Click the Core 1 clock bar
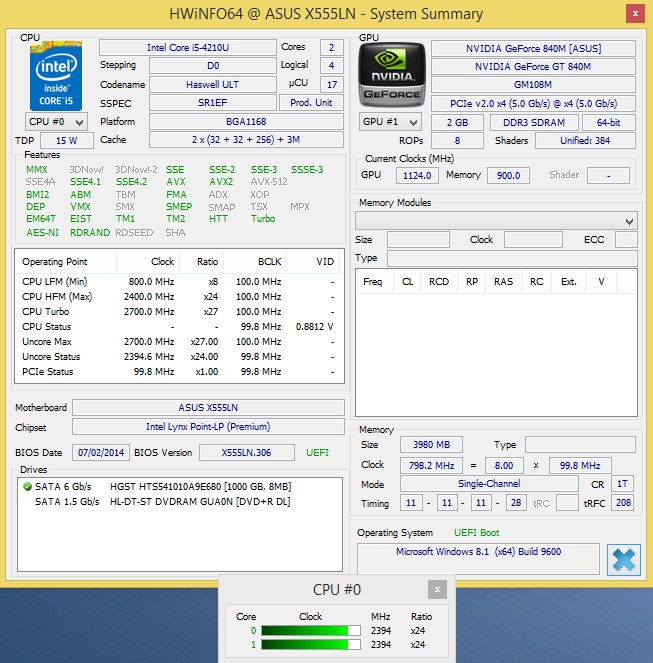The width and height of the screenshot is (653, 663). [x=311, y=644]
